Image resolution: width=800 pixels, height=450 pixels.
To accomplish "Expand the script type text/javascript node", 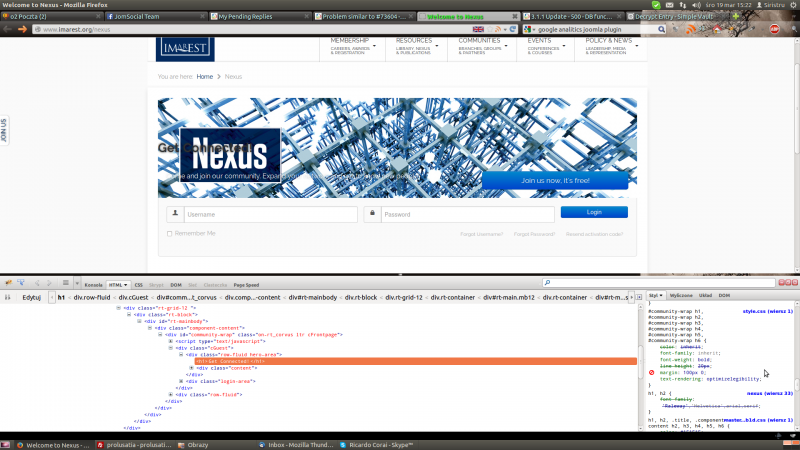I will point(171,341).
